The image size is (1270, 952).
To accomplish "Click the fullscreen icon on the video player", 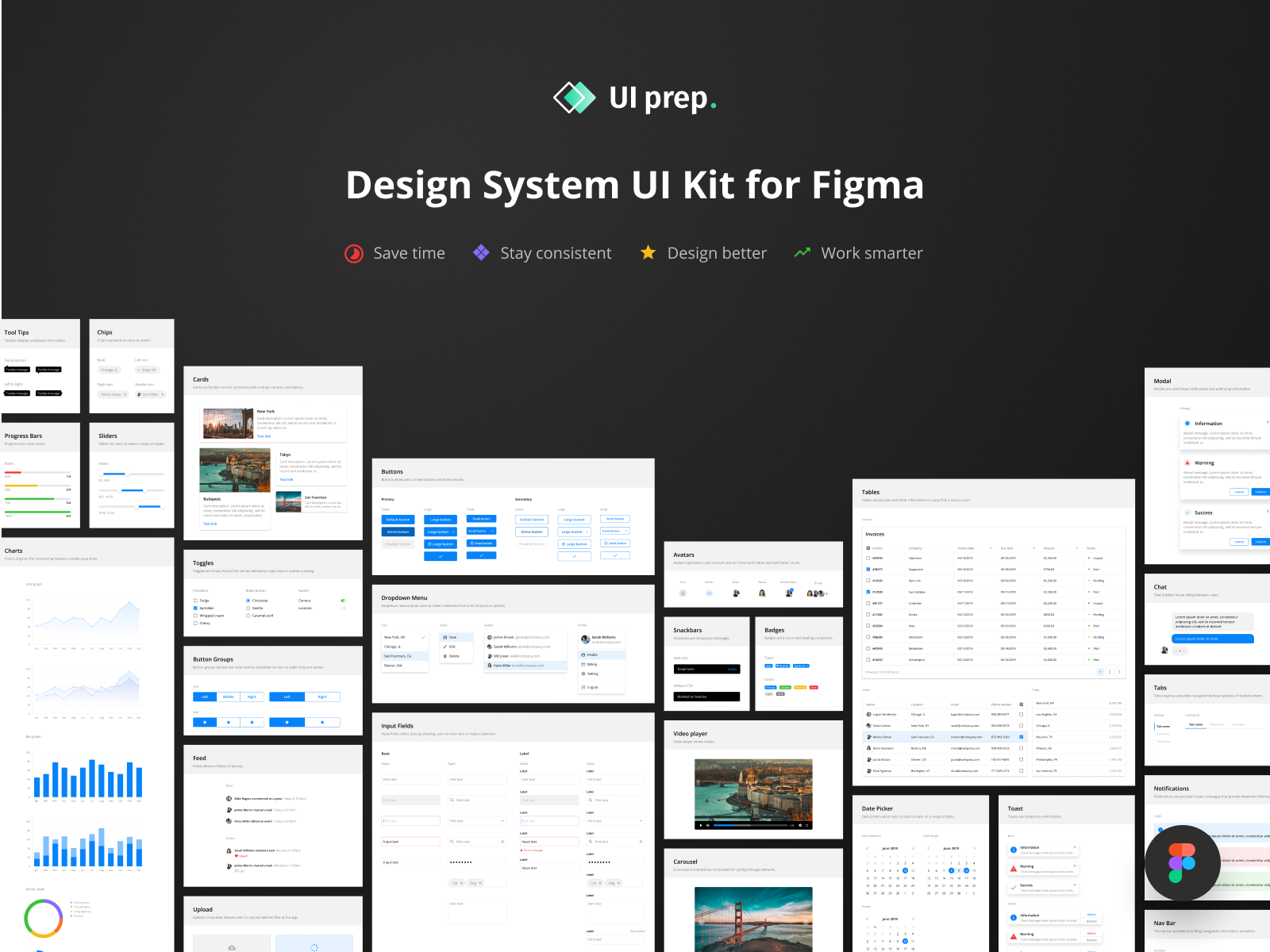I will coord(806,825).
